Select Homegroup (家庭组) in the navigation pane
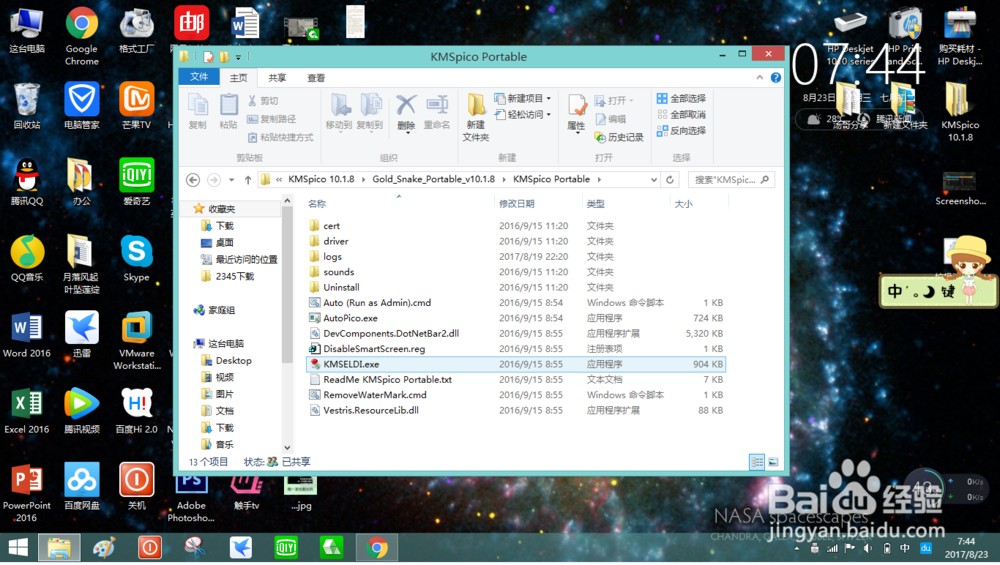This screenshot has width=1000, height=565. [214, 310]
